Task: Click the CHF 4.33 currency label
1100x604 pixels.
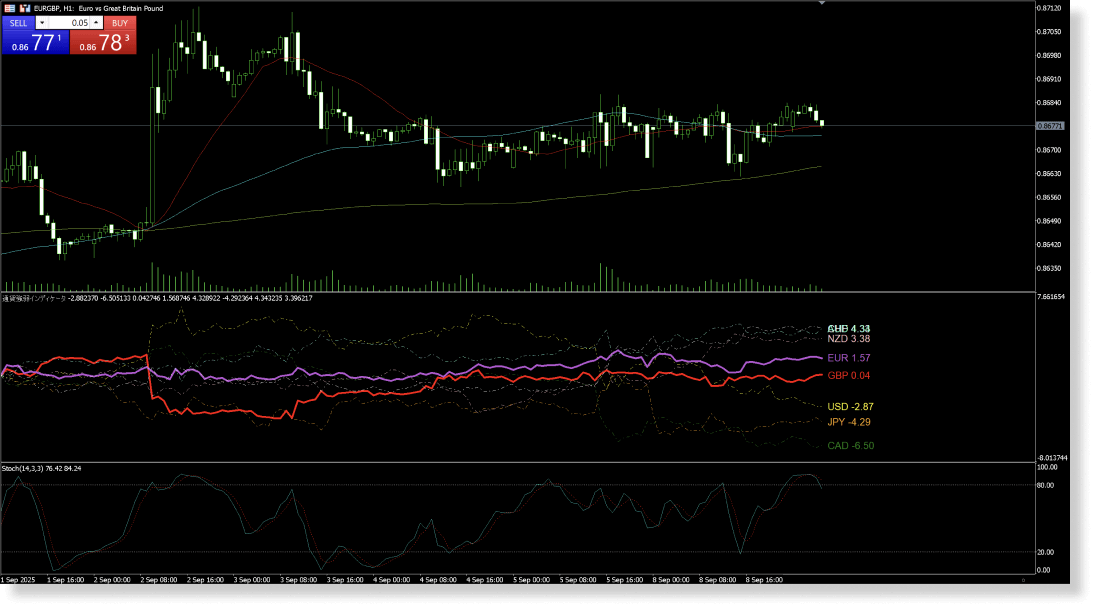Action: point(847,327)
